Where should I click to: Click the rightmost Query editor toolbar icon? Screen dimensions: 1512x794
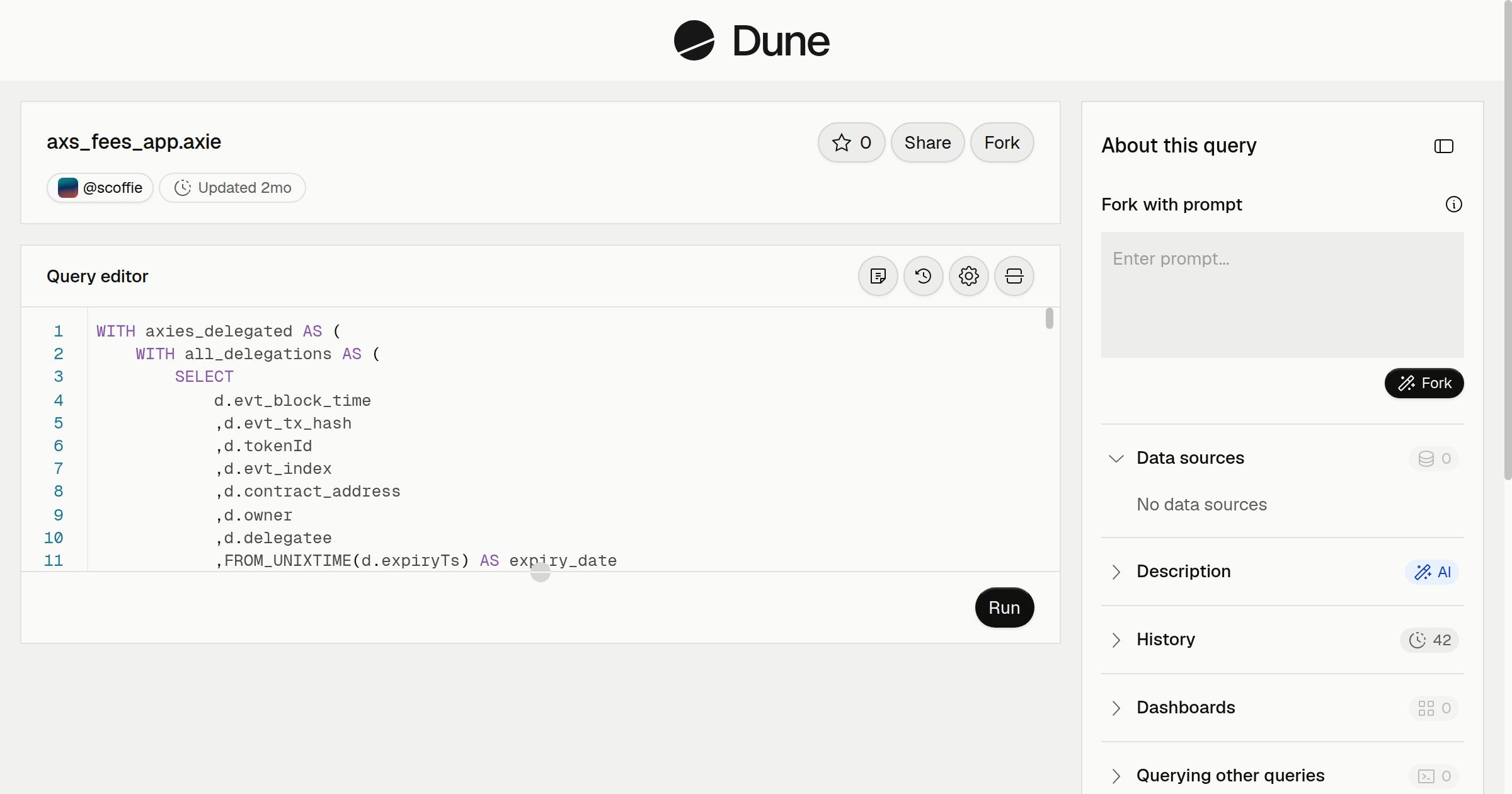click(x=1014, y=276)
